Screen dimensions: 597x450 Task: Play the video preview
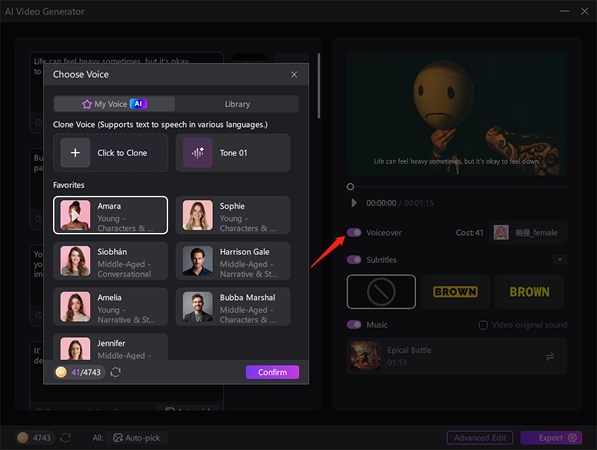click(x=354, y=203)
